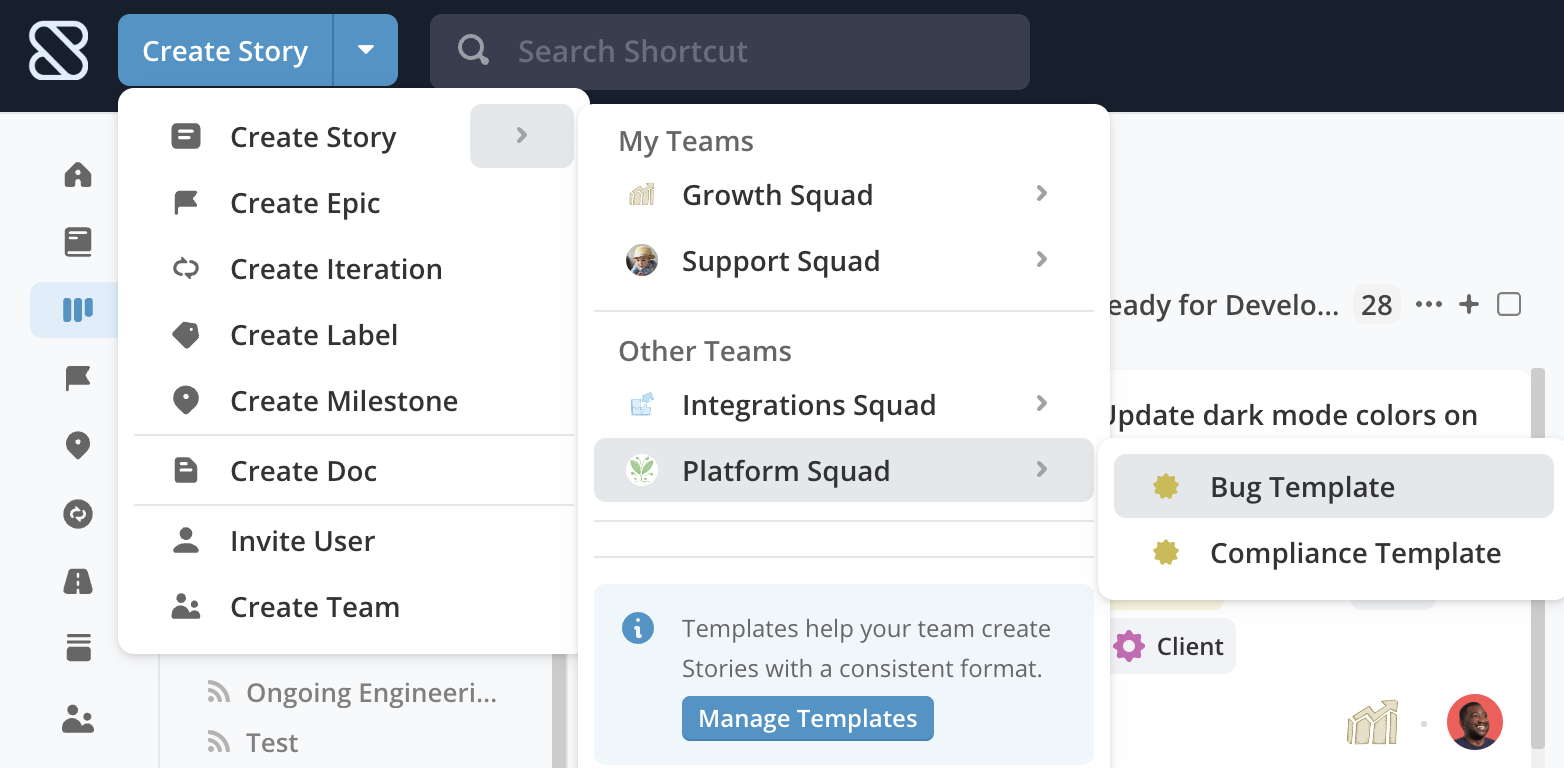The width and height of the screenshot is (1564, 768).
Task: Click the info icon in templates tip
Action: (638, 629)
